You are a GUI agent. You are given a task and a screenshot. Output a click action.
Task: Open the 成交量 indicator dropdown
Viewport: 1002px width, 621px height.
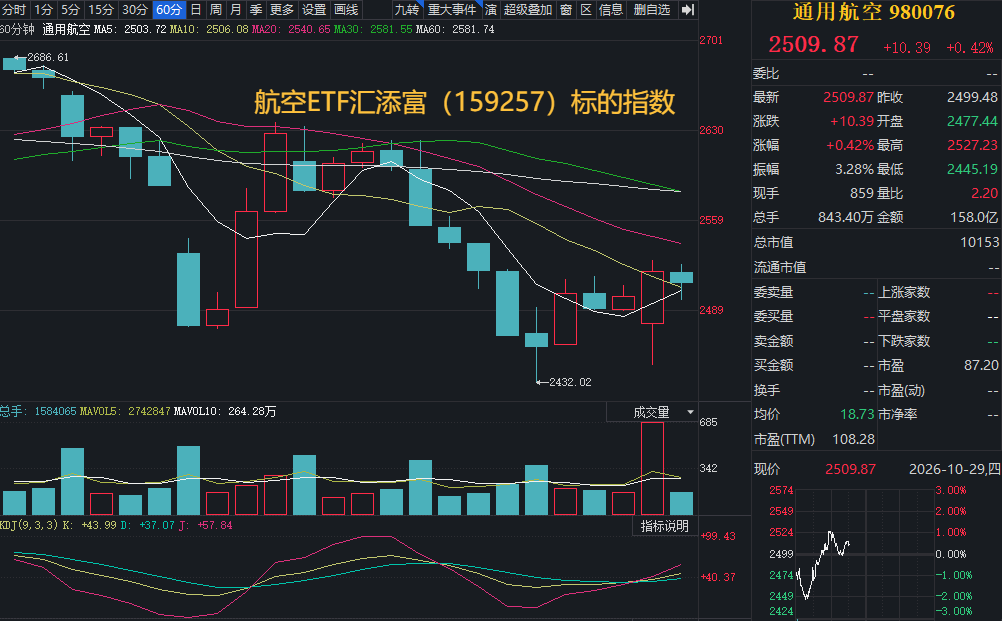click(x=690, y=412)
